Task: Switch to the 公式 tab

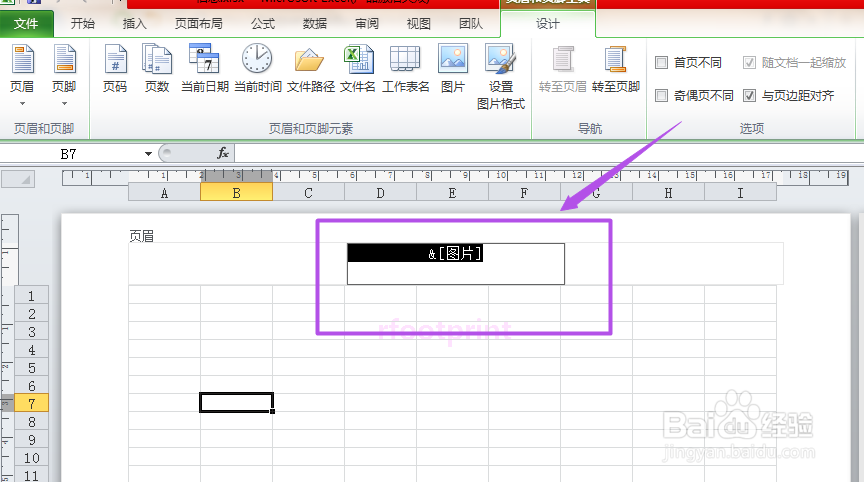Action: (263, 24)
